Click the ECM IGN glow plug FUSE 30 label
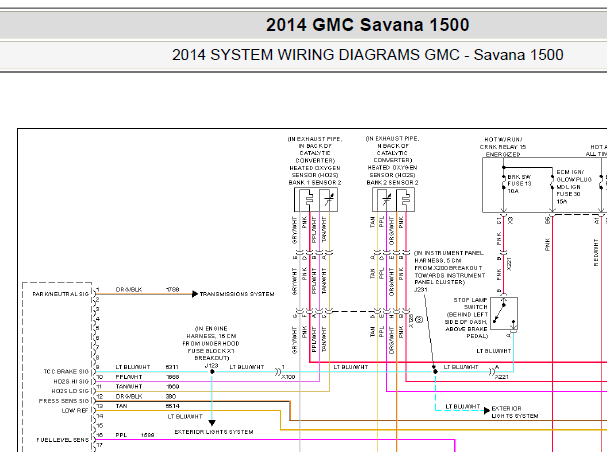Viewport: 607px width, 452px height. pyautogui.click(x=574, y=187)
